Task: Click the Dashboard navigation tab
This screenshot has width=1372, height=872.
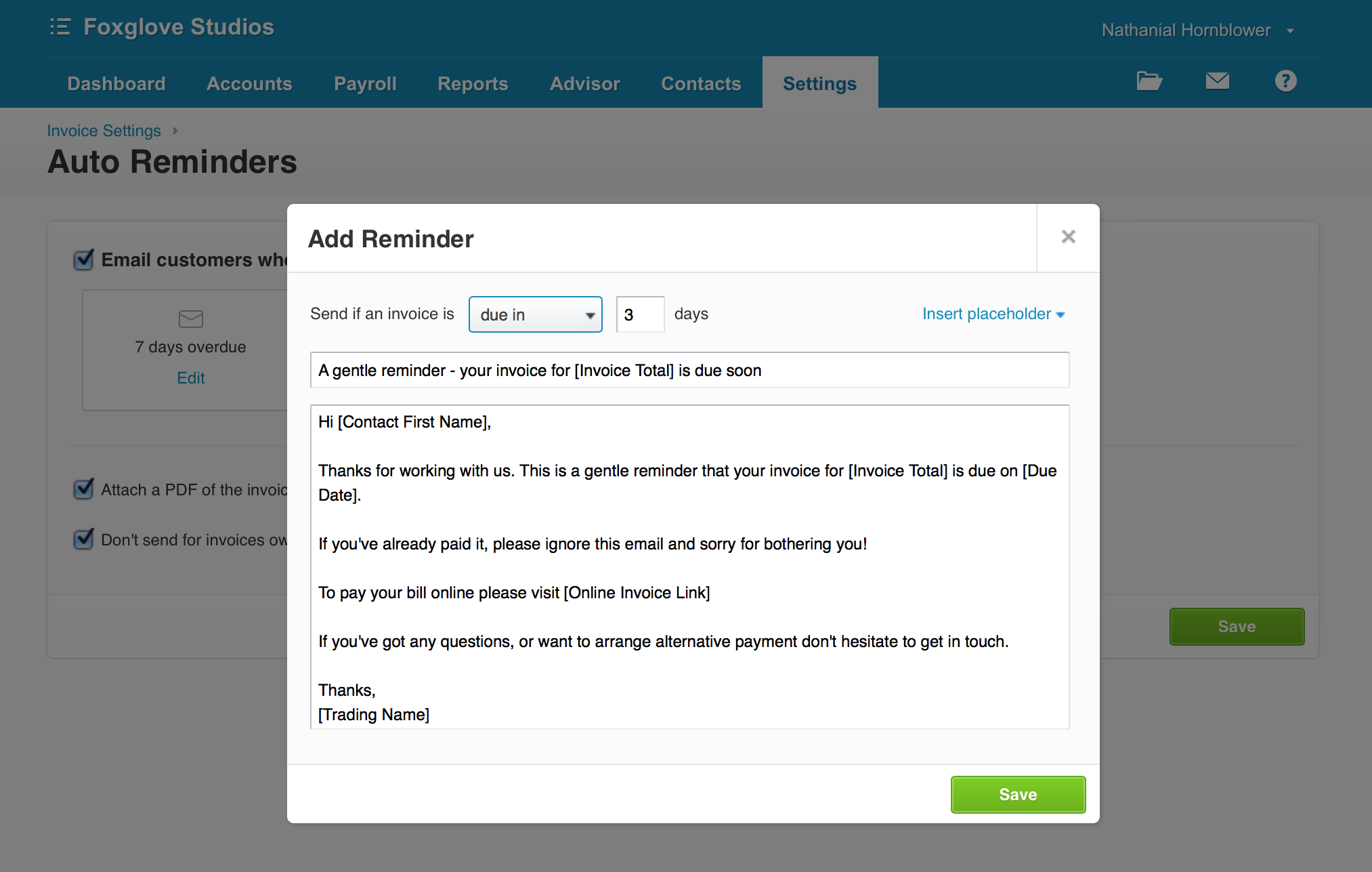Action: [117, 82]
